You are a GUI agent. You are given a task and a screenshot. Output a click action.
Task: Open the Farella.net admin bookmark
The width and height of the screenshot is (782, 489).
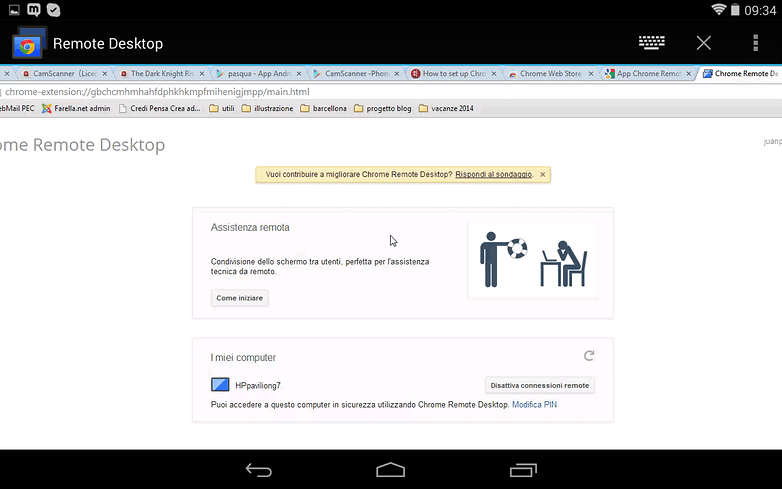[76, 108]
